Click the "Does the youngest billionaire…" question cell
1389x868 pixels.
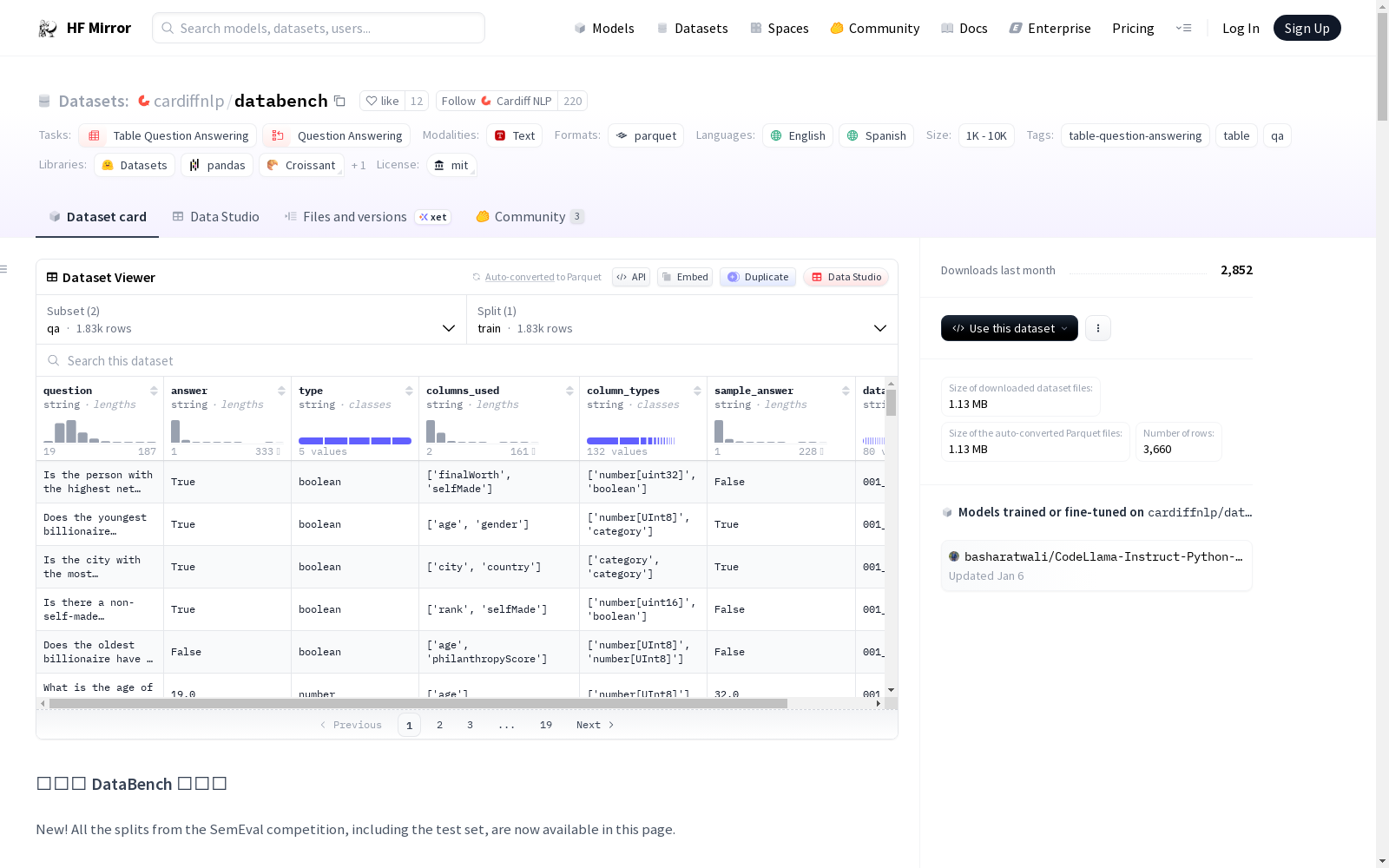coord(100,525)
